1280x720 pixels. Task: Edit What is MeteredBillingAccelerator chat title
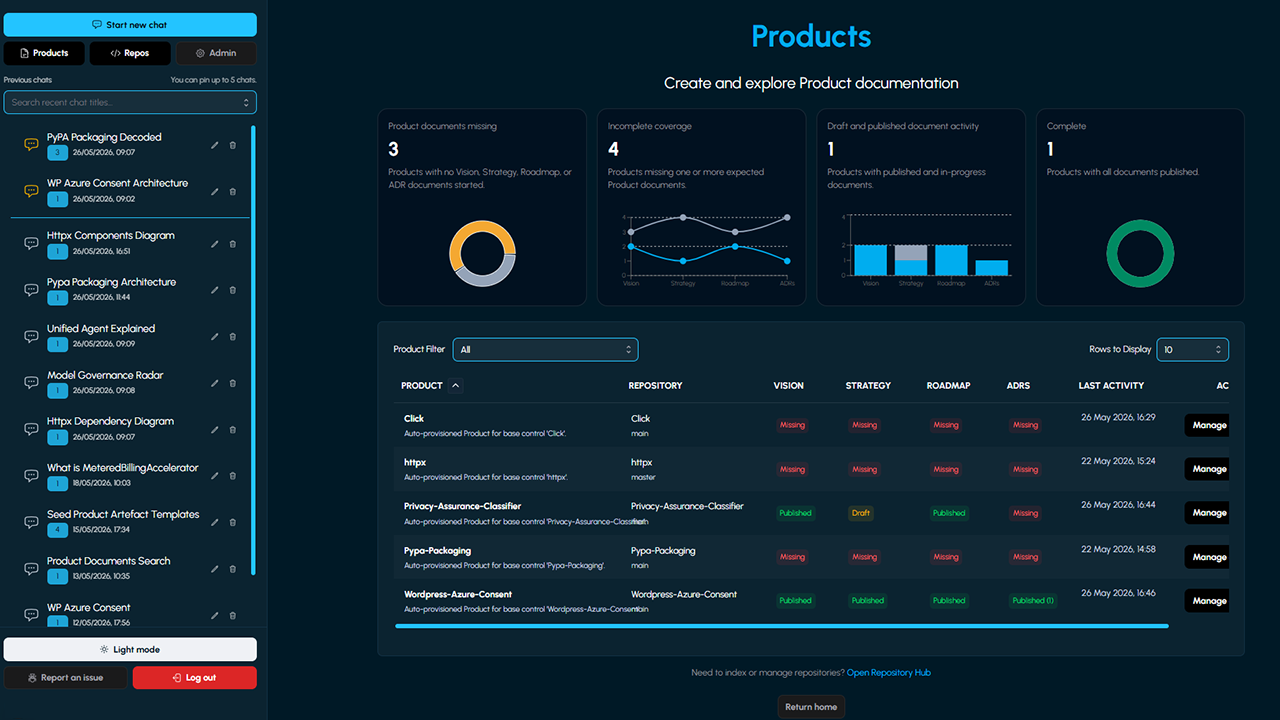(x=215, y=476)
